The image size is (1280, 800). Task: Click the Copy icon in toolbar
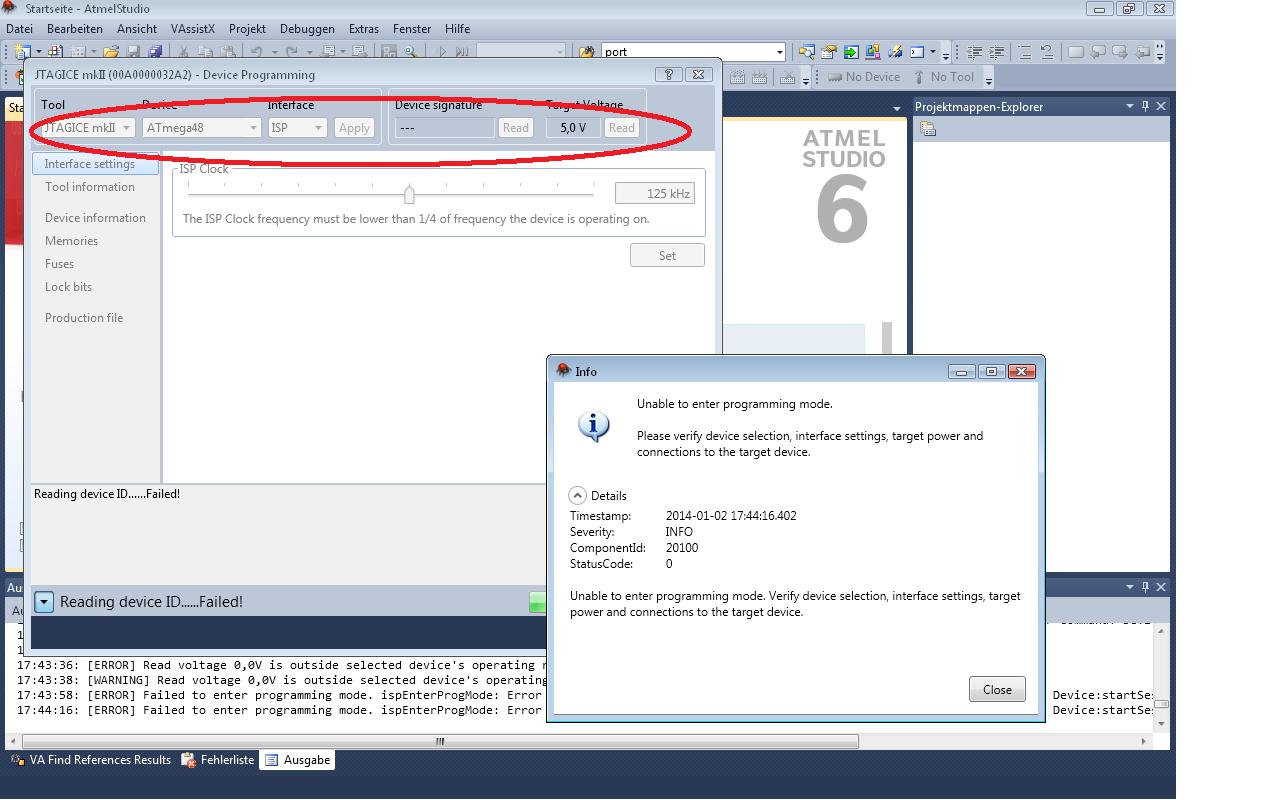pyautogui.click(x=205, y=52)
